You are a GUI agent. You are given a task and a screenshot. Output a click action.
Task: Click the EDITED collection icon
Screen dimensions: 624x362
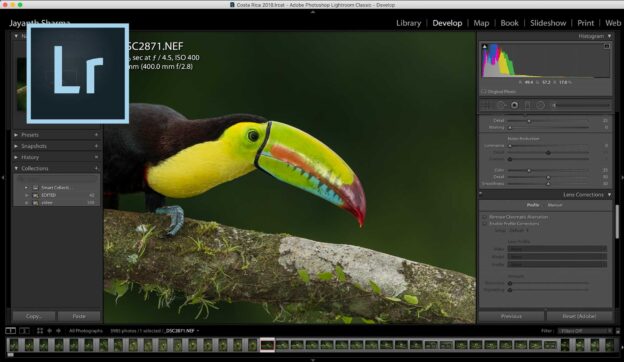click(35, 195)
